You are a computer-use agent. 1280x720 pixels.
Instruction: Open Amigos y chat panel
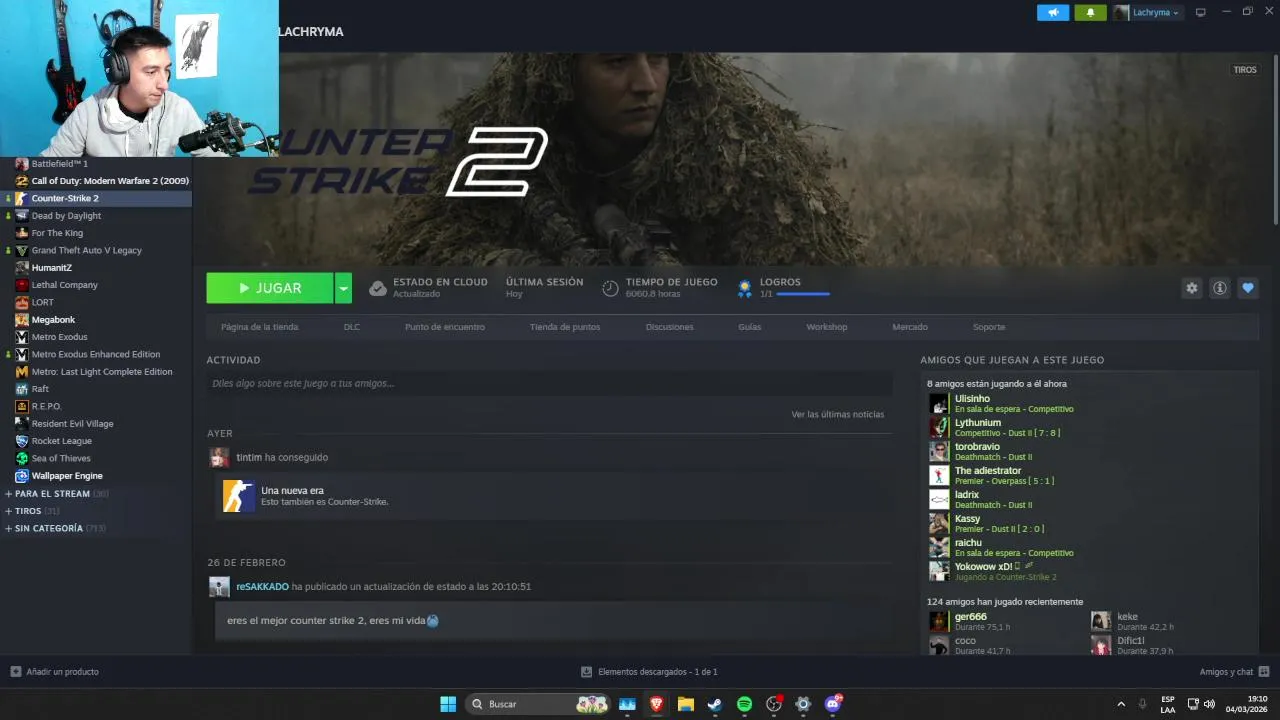pyautogui.click(x=1234, y=672)
